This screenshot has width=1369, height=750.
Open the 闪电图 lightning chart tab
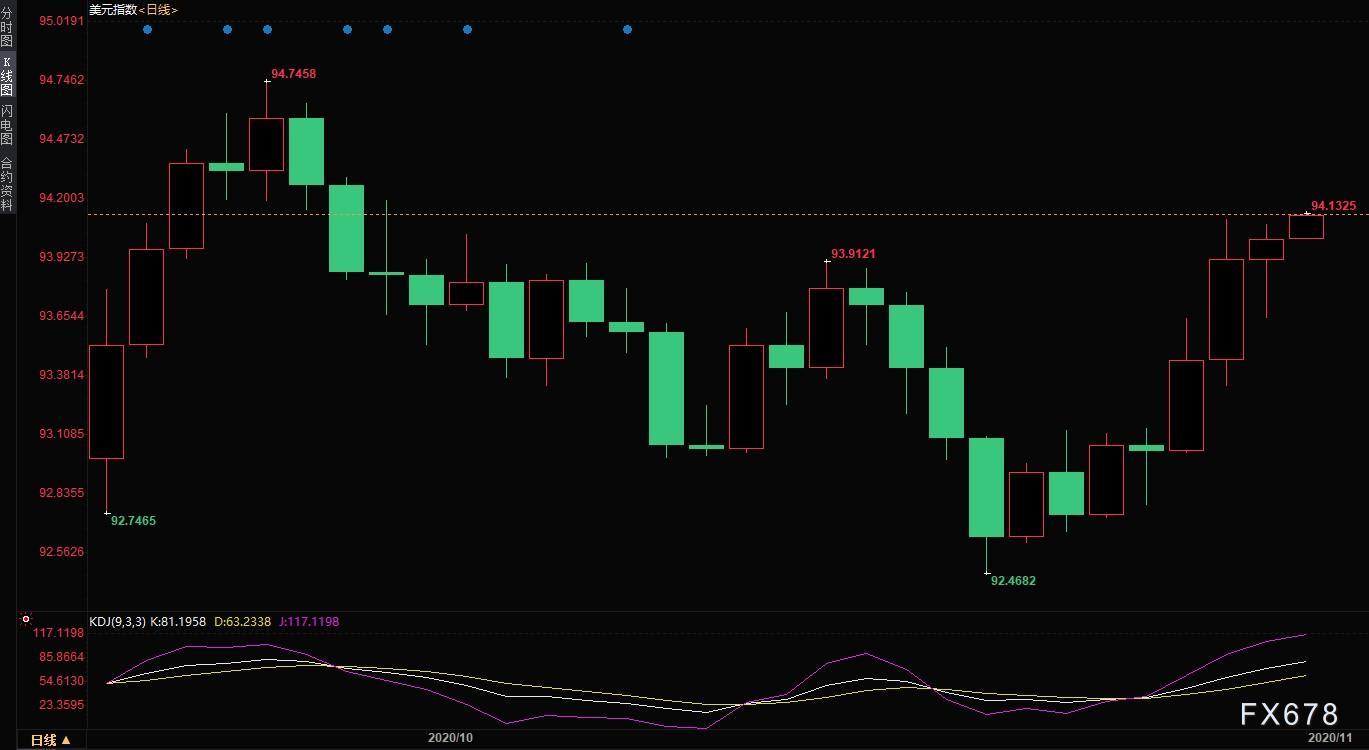coord(7,125)
